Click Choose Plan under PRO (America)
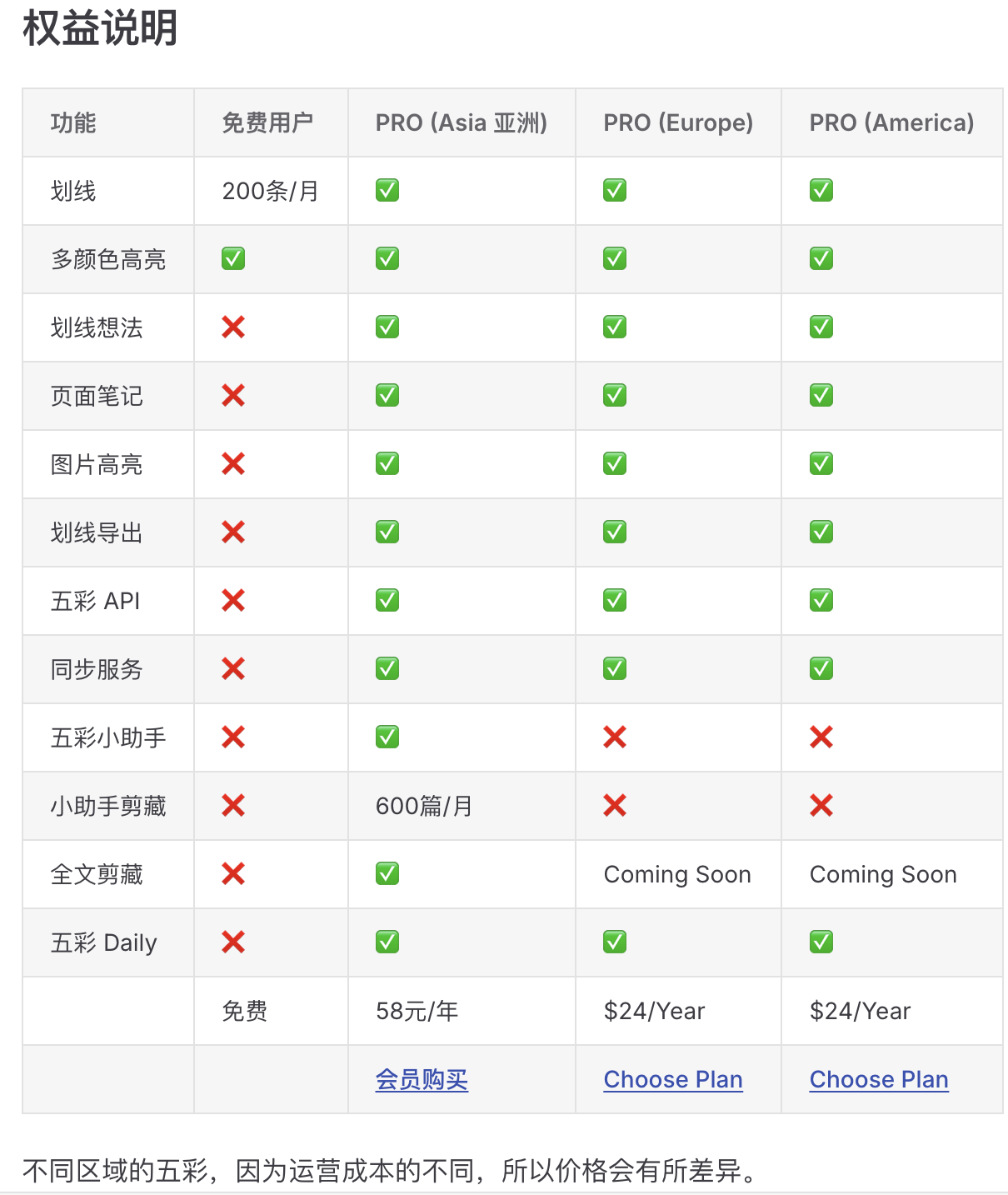 [879, 1079]
